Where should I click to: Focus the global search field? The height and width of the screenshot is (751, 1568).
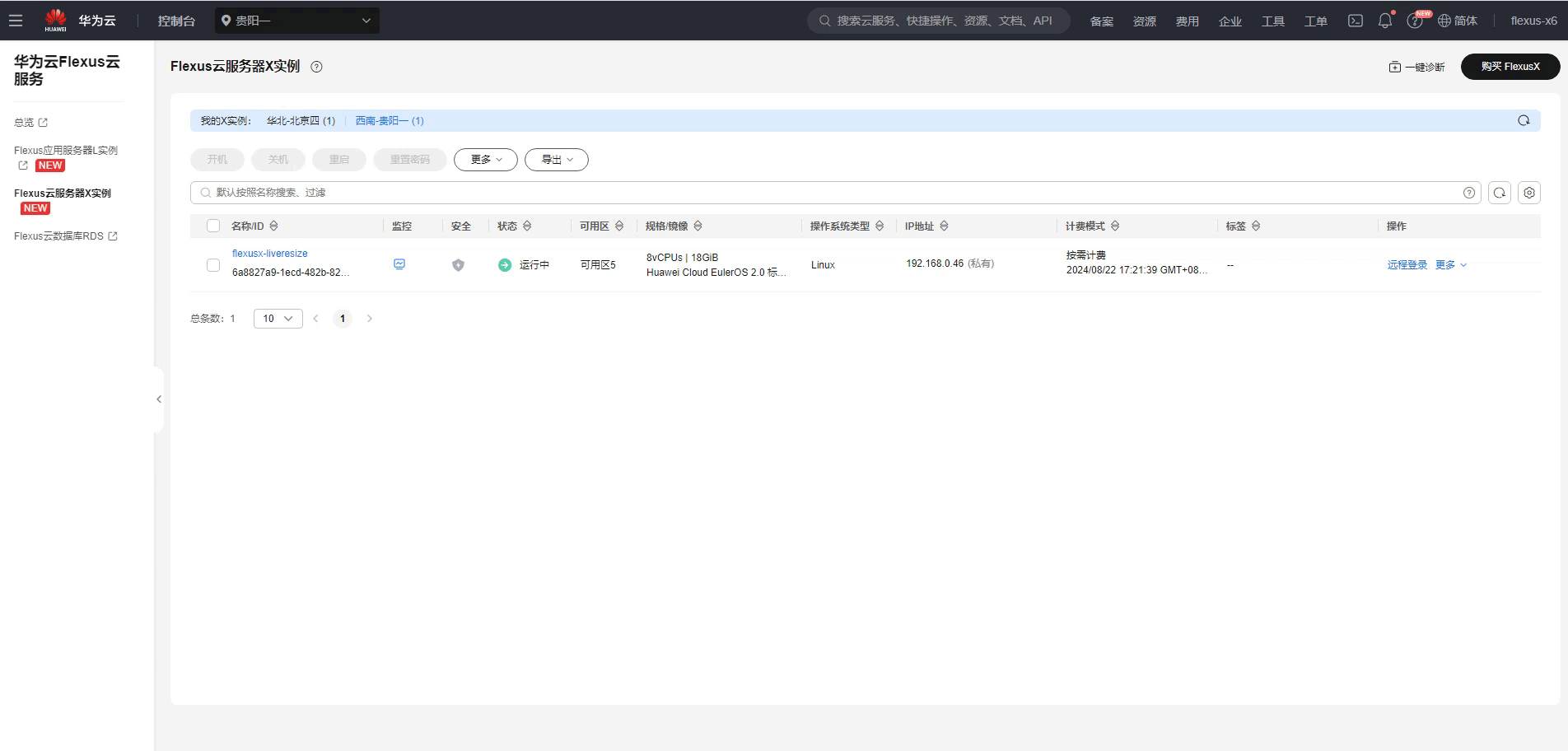939,21
